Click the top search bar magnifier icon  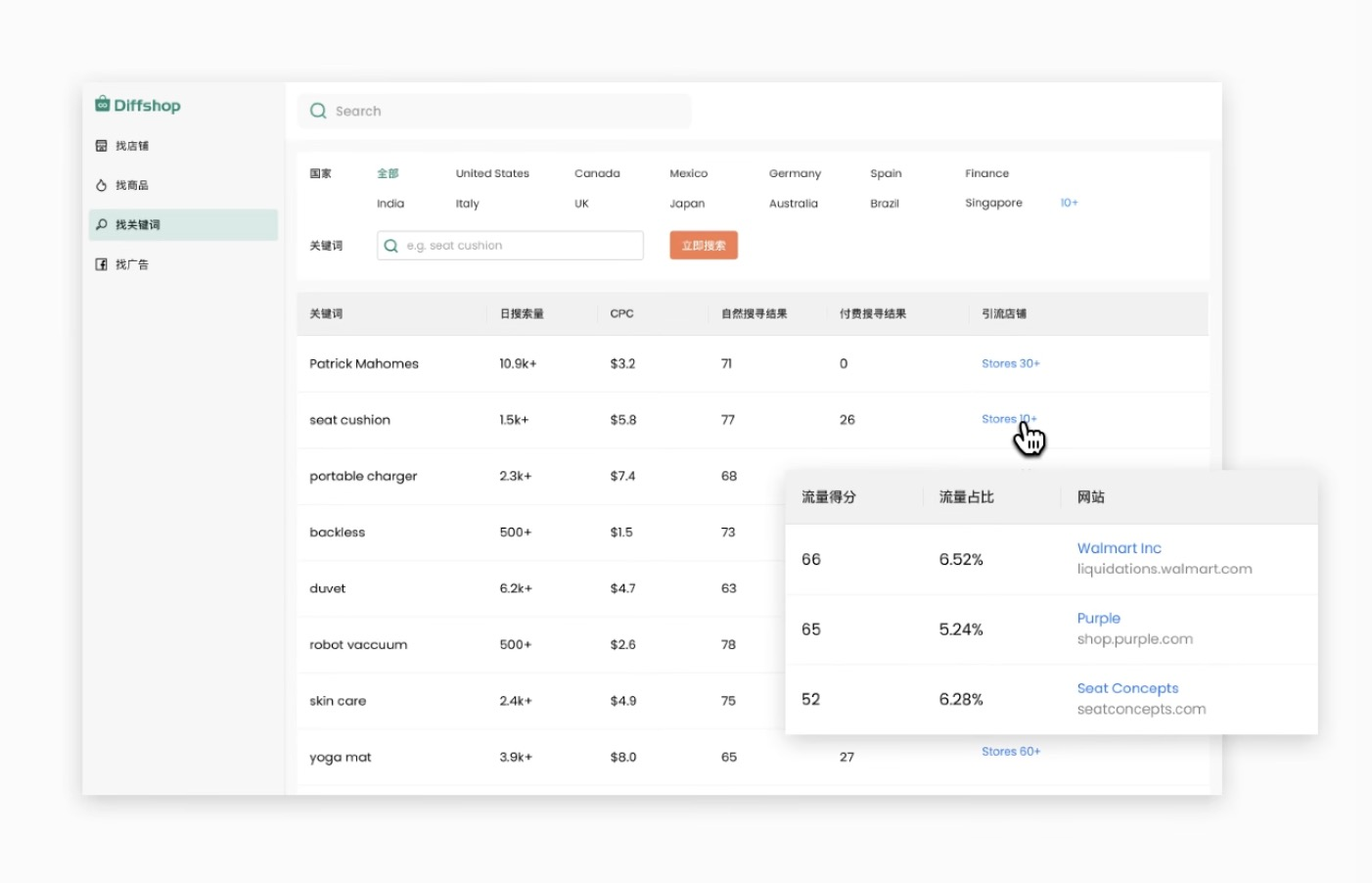point(318,112)
